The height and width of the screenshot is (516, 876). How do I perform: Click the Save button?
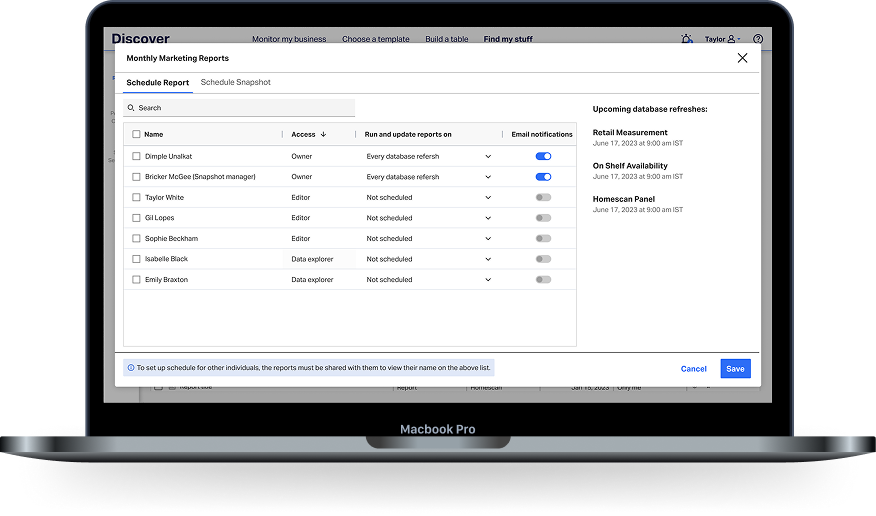[x=735, y=369]
